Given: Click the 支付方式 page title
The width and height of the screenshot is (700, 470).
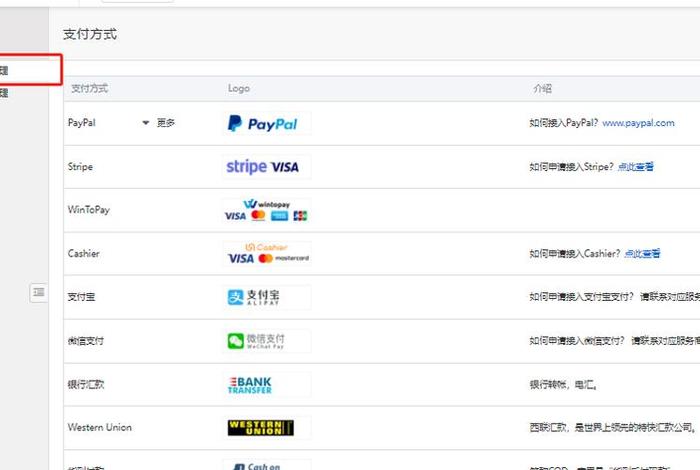Looking at the screenshot, I should tap(90, 34).
